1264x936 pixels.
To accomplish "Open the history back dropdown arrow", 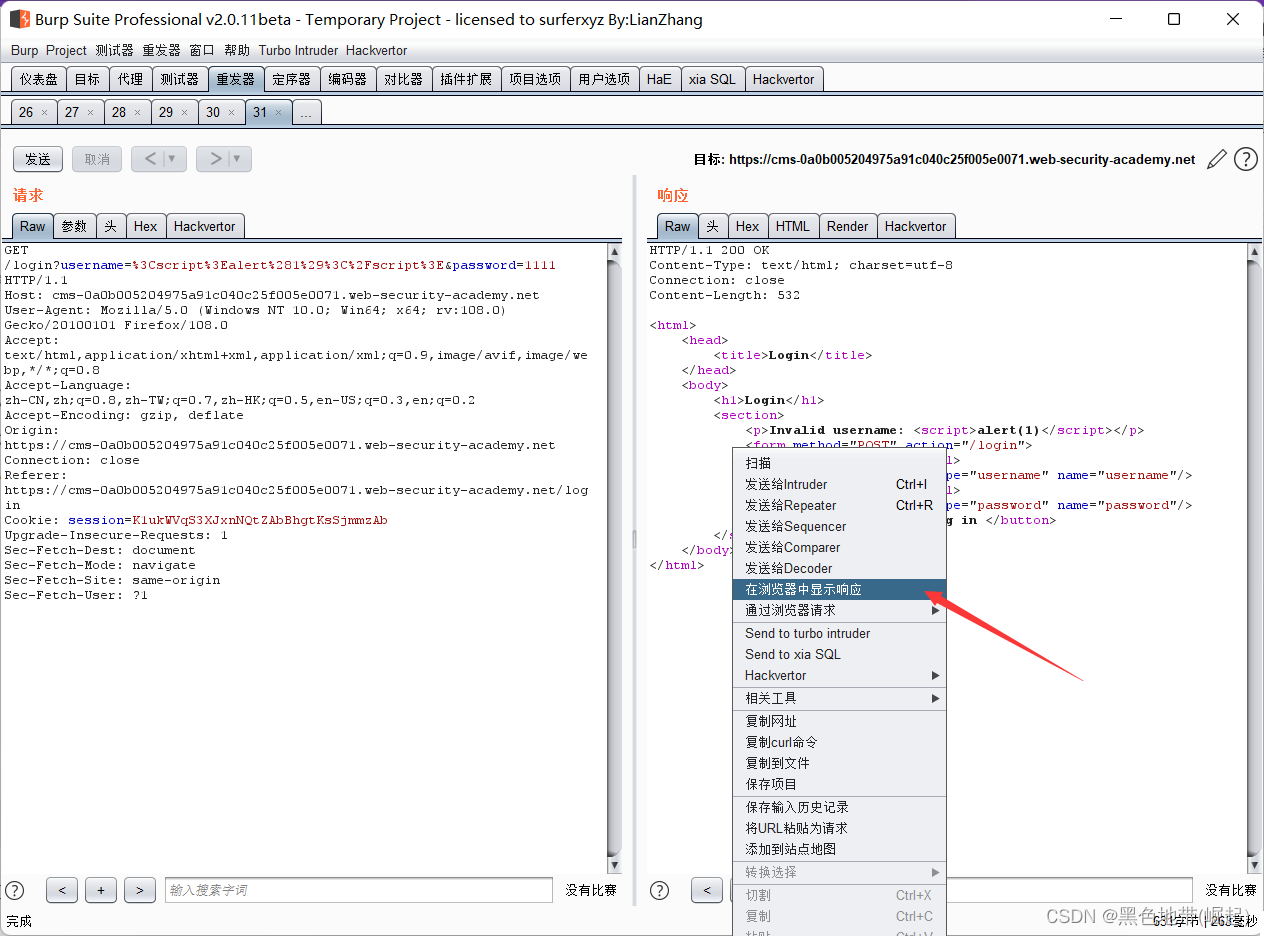I will (x=171, y=159).
